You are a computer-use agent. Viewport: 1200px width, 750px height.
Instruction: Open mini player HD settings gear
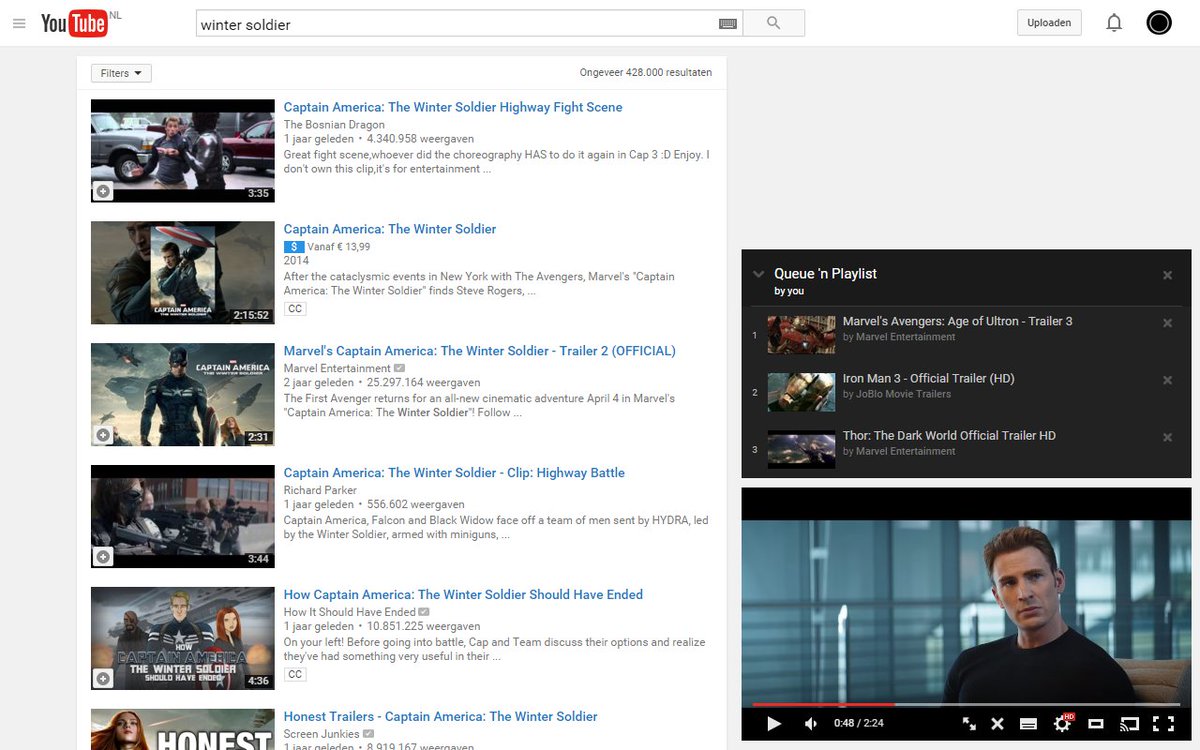point(1063,722)
